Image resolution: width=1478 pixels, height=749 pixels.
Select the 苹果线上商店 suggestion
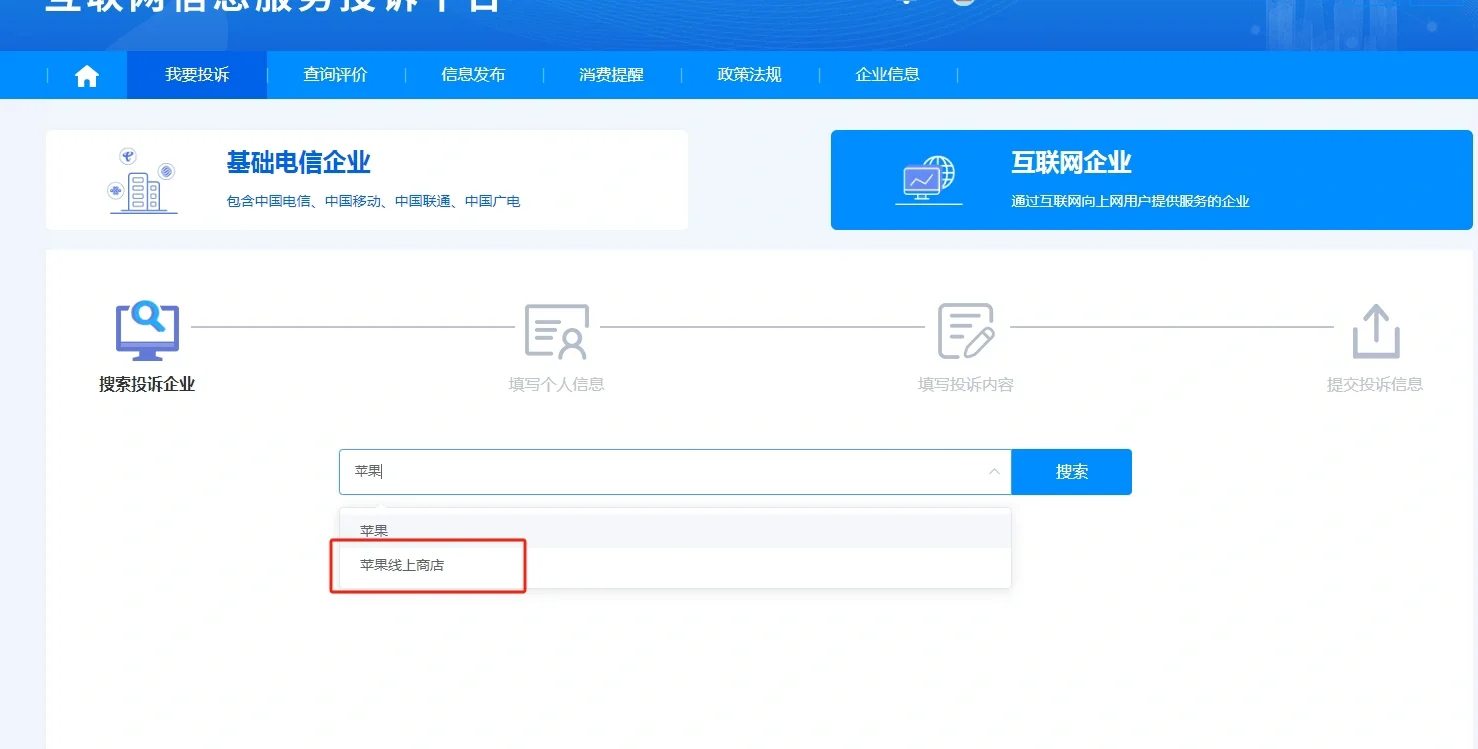402,564
